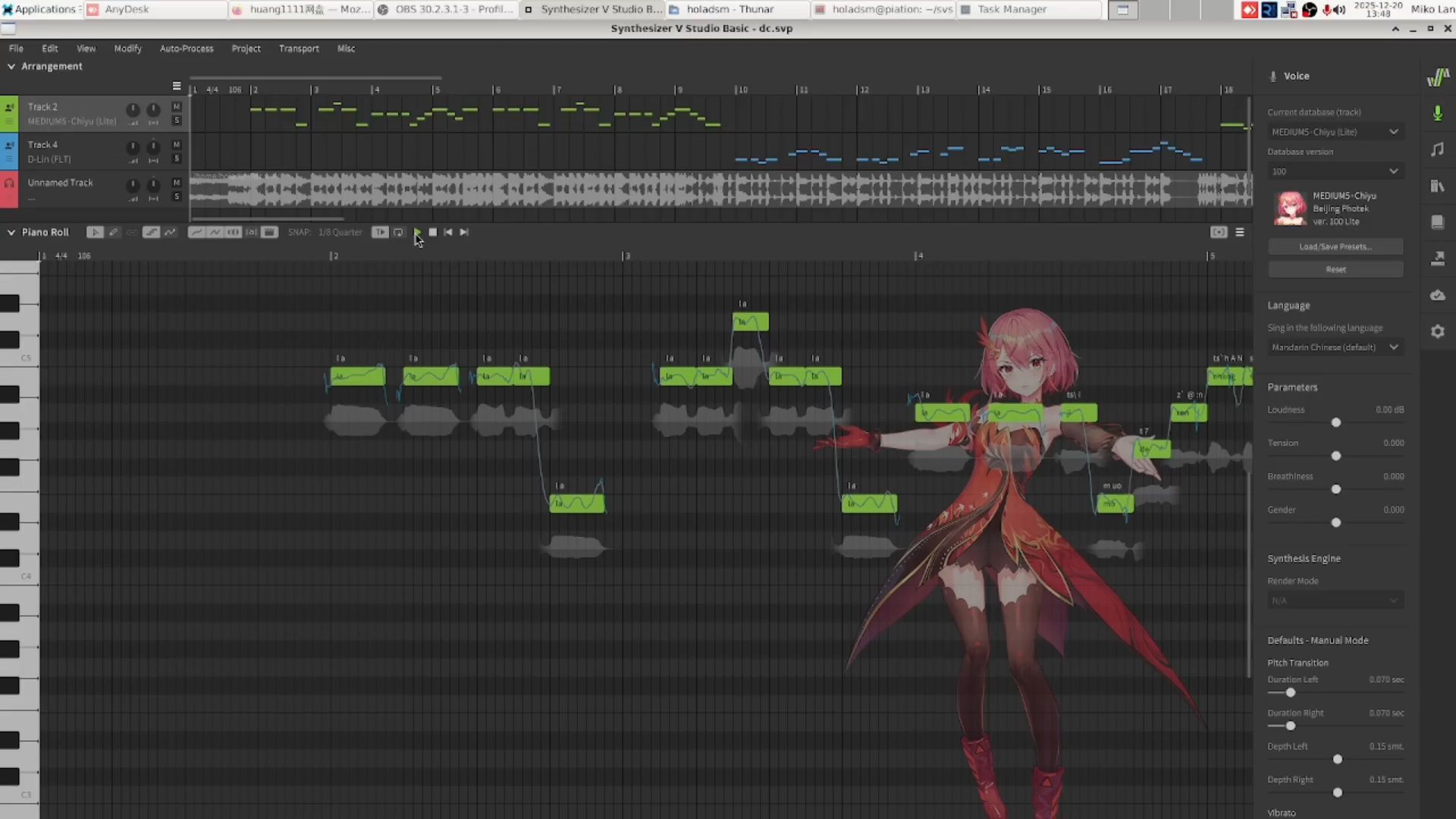Mute Track 2 with the M button
This screenshot has height=819, width=1456.
(x=177, y=107)
